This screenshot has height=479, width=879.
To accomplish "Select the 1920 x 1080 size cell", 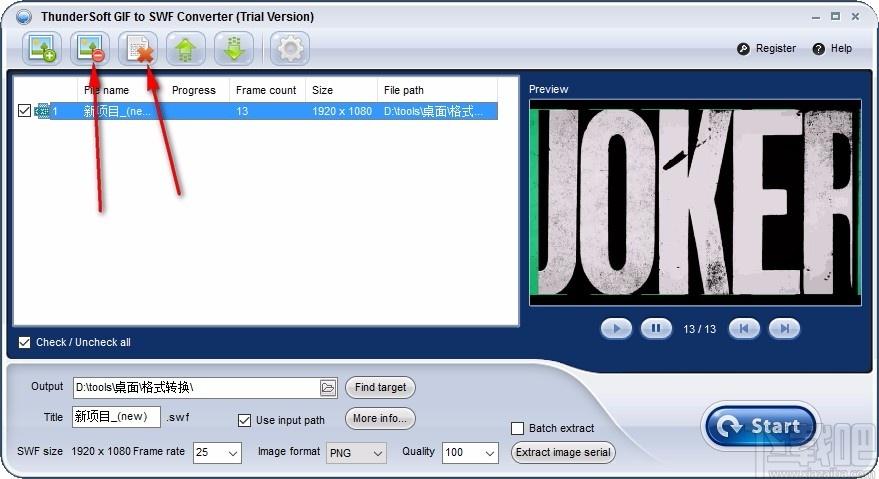I will click(342, 111).
